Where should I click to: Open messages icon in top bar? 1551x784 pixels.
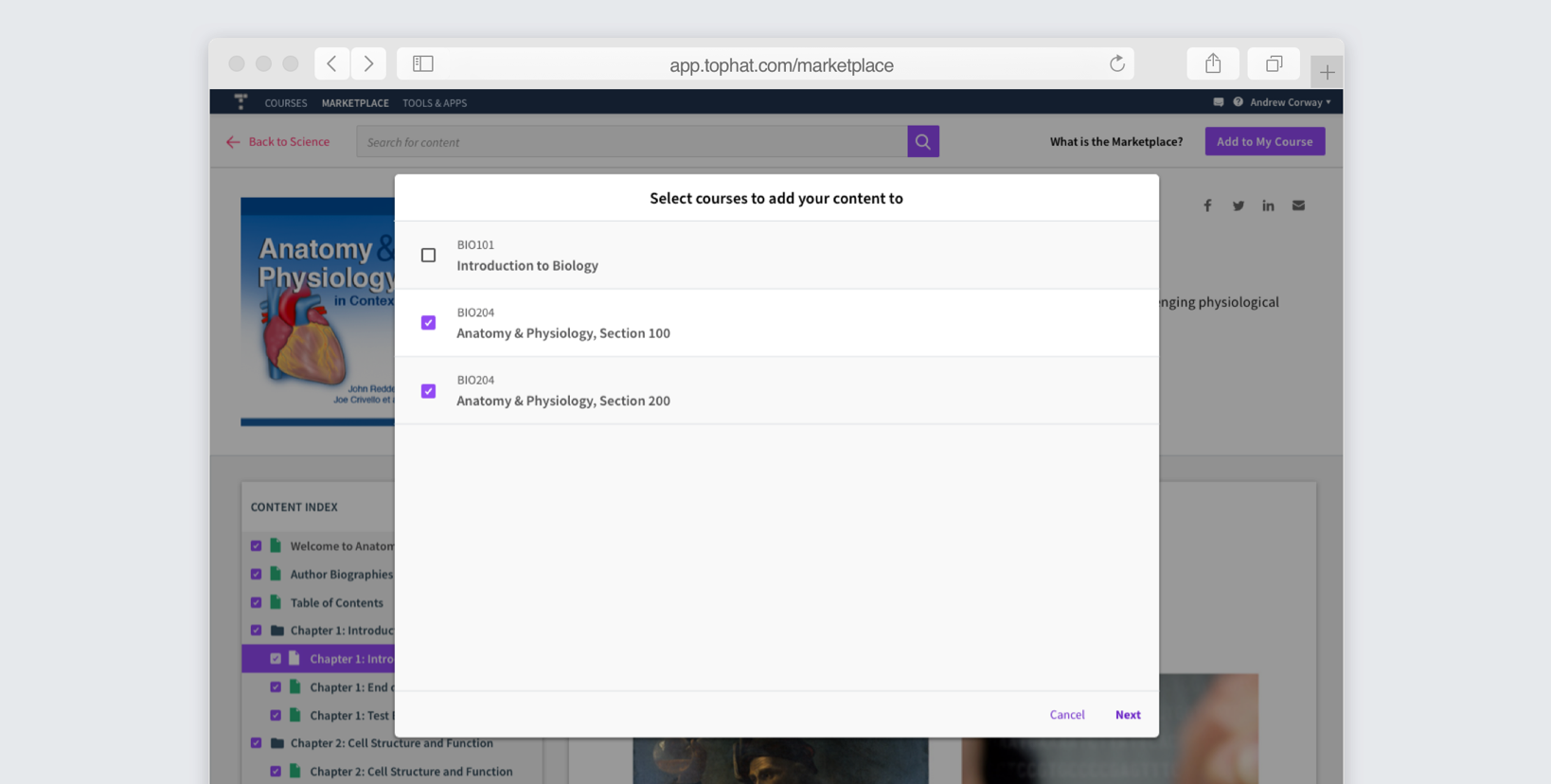pyautogui.click(x=1219, y=102)
